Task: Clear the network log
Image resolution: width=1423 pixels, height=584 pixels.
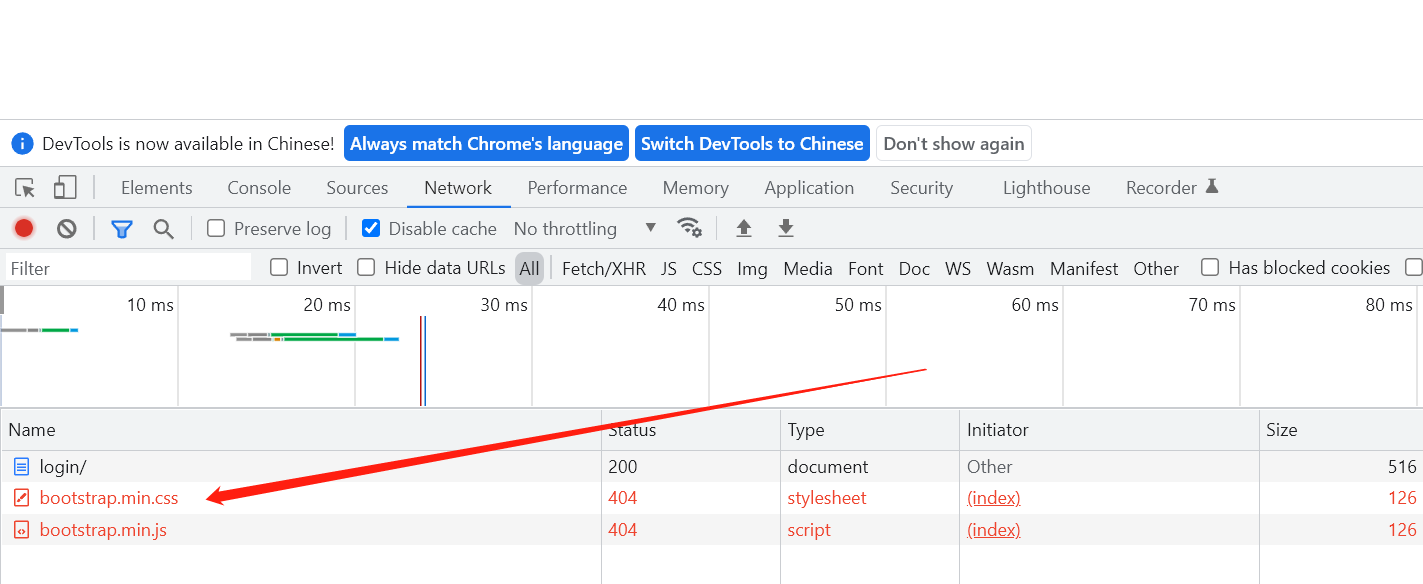Action: point(67,229)
